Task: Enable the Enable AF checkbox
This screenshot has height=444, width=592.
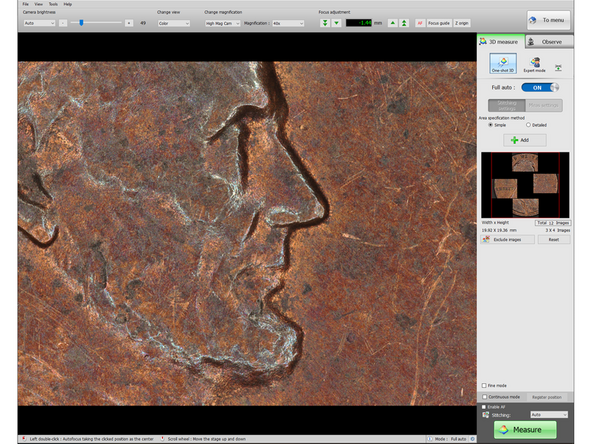Action: click(484, 407)
